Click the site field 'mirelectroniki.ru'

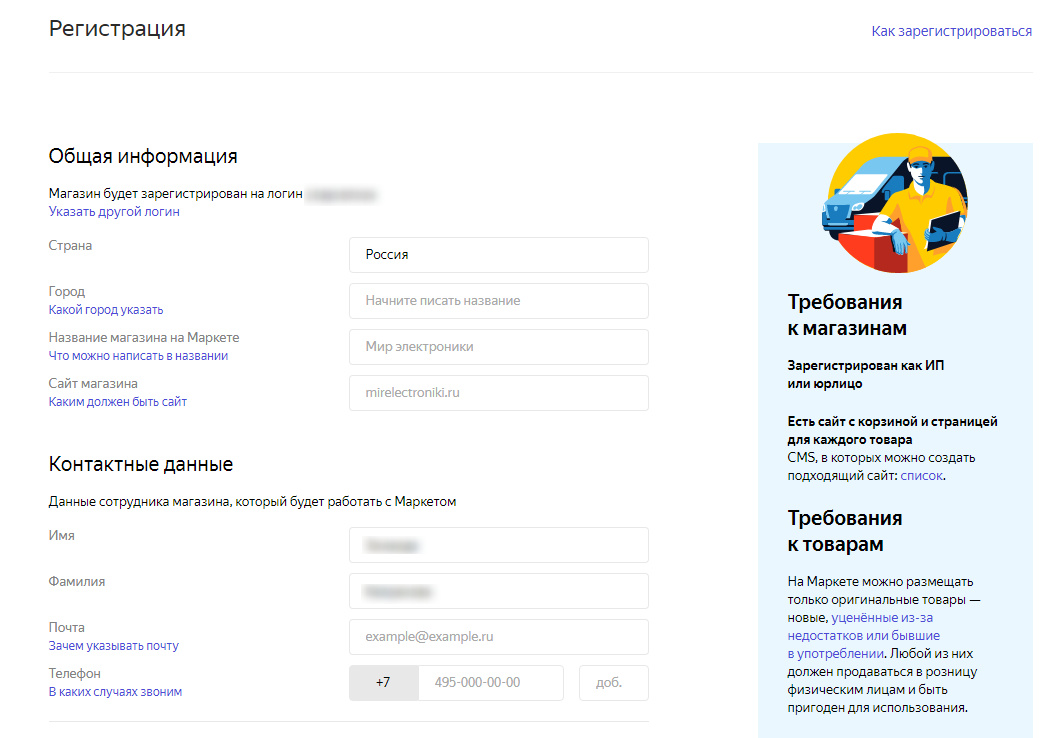[499, 393]
